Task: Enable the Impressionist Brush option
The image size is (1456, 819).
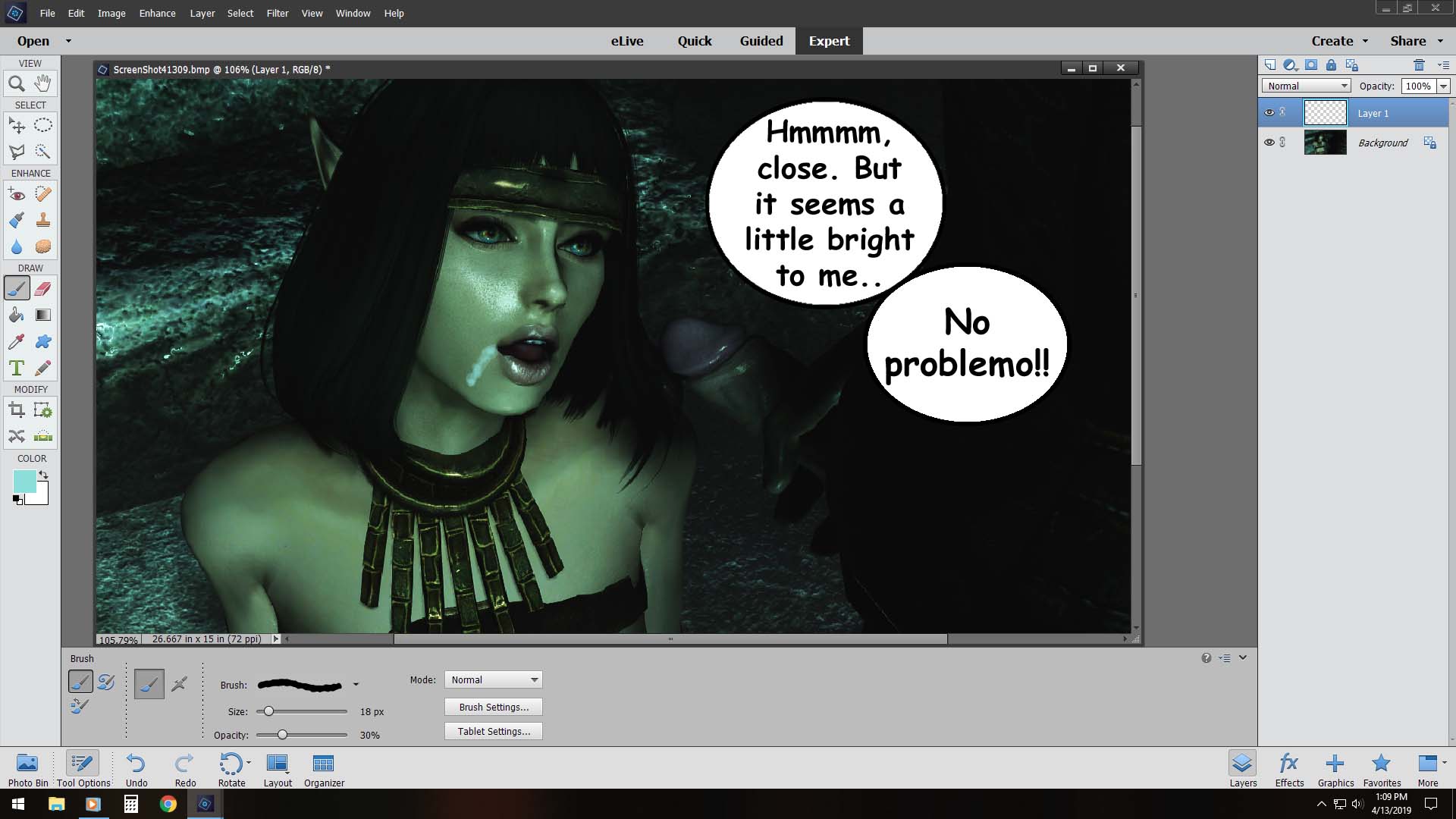Action: coord(106,682)
